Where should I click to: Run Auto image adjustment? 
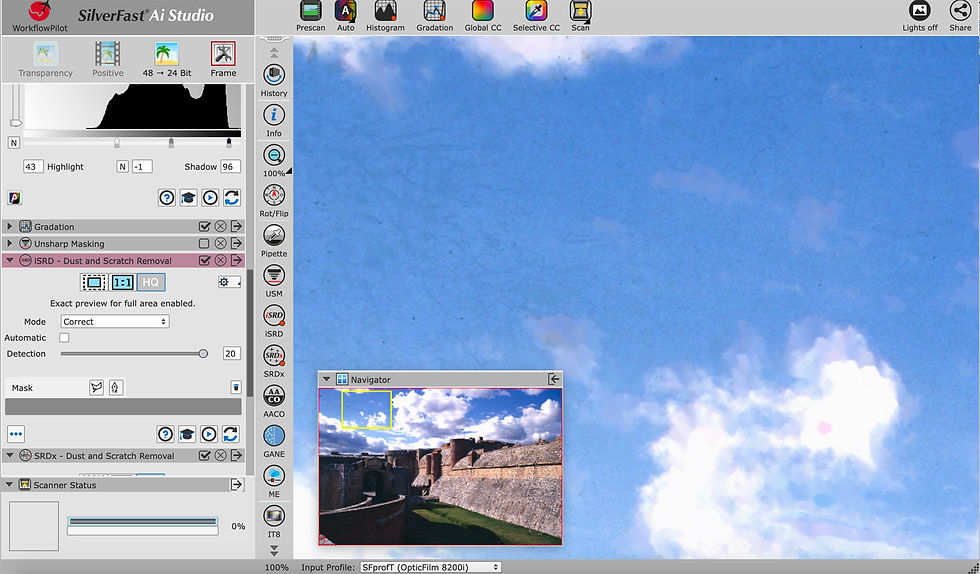point(346,16)
